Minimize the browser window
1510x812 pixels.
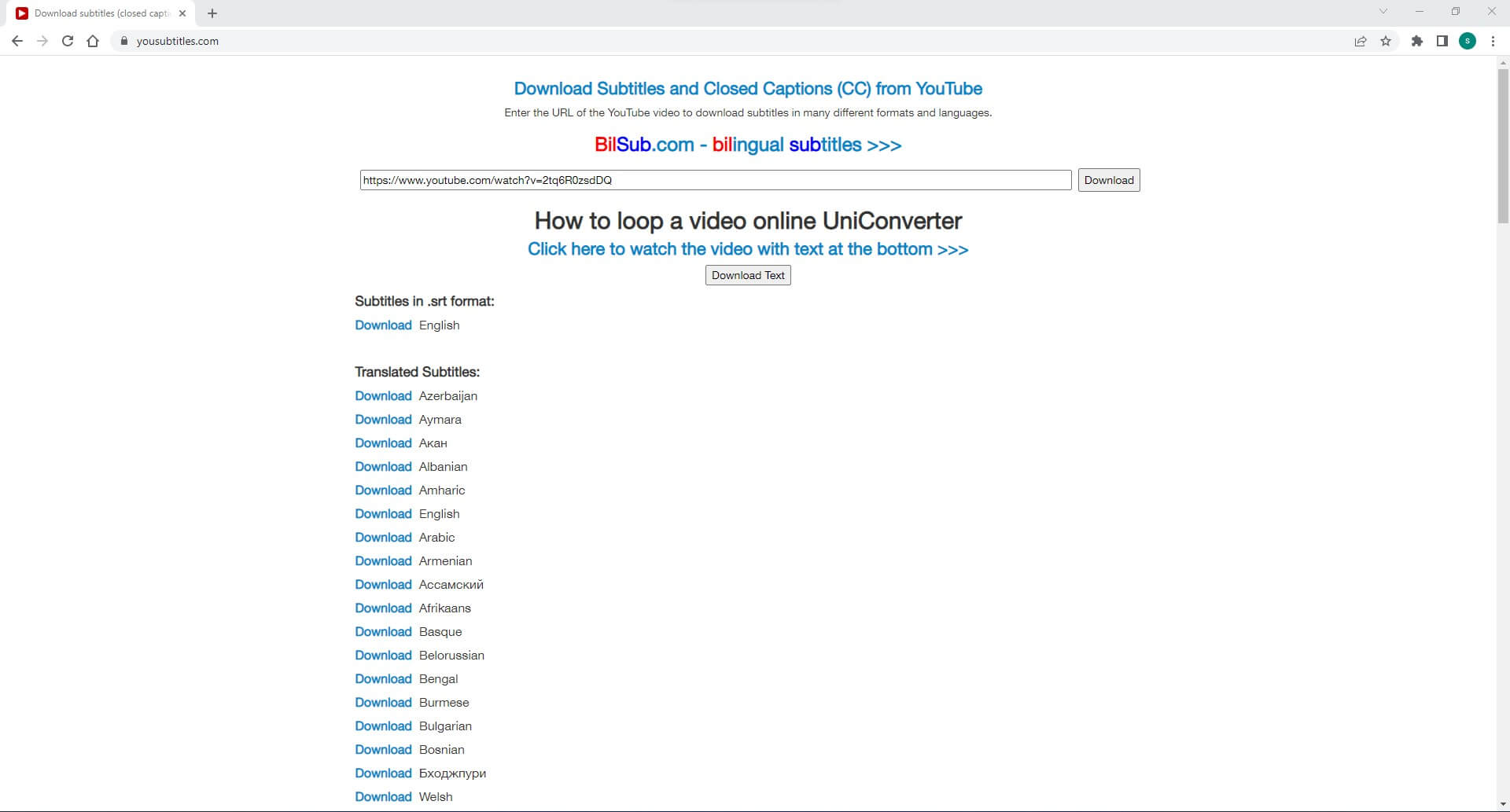pyautogui.click(x=1420, y=11)
